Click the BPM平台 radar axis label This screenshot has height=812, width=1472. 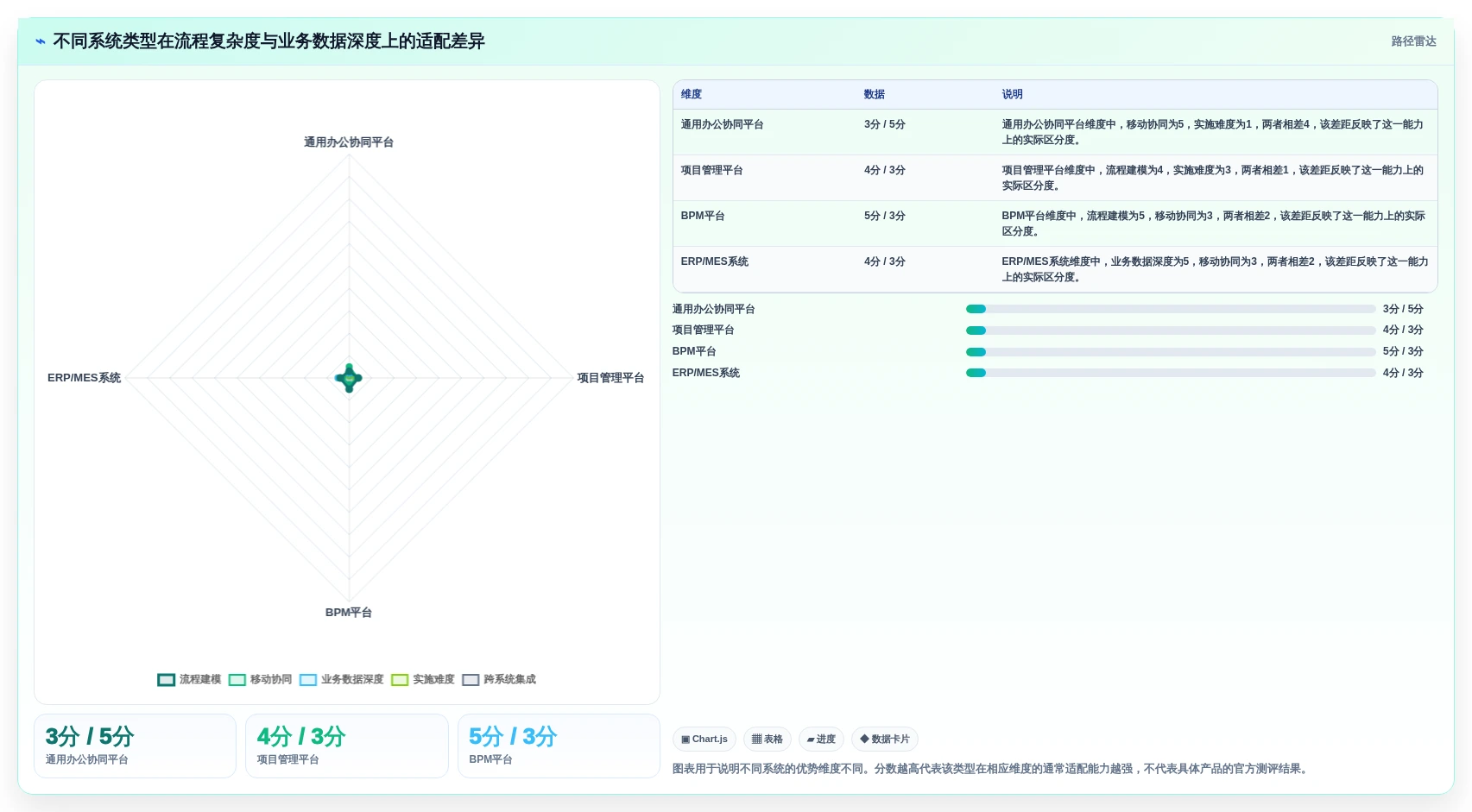tap(349, 613)
